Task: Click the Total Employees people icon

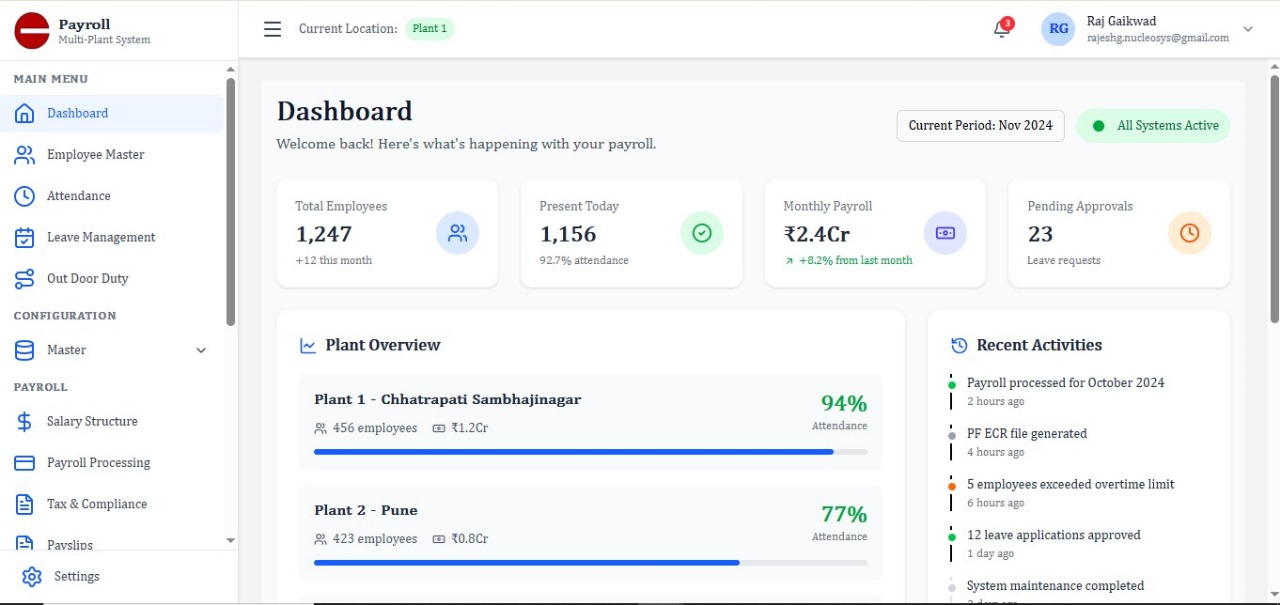Action: [x=457, y=233]
